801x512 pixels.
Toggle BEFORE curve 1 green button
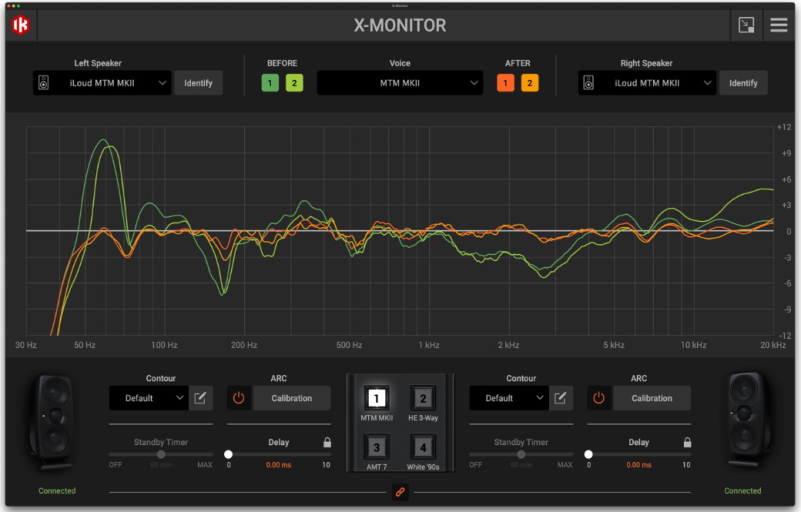(x=270, y=83)
